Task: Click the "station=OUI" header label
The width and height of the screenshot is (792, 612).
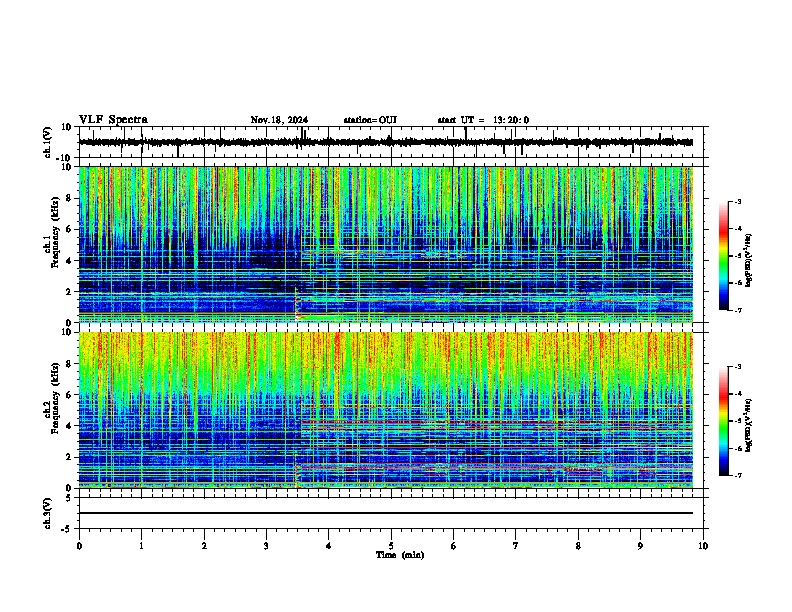Action: click(x=370, y=120)
